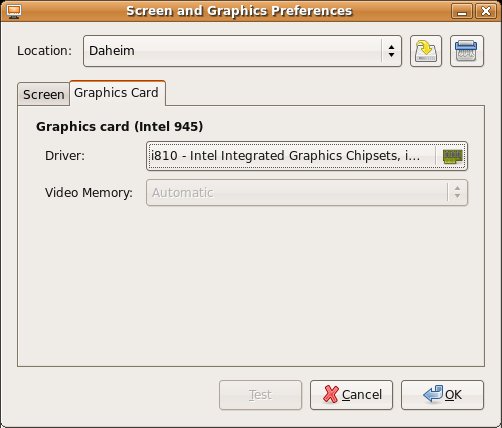Expand the Video Memory Automatic dropdown
Screen dimensions: 502x428
pyautogui.click(x=307, y=193)
